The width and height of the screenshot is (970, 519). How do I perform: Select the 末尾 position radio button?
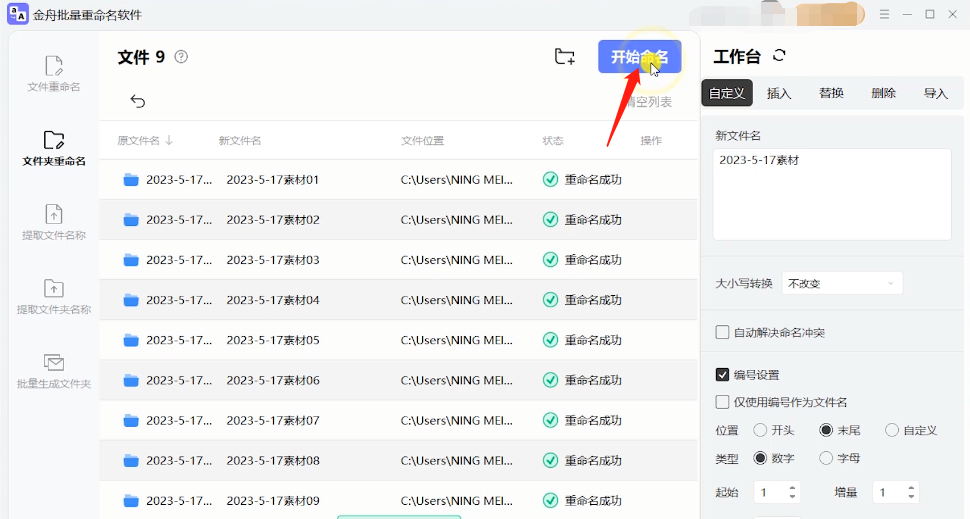[x=826, y=430]
